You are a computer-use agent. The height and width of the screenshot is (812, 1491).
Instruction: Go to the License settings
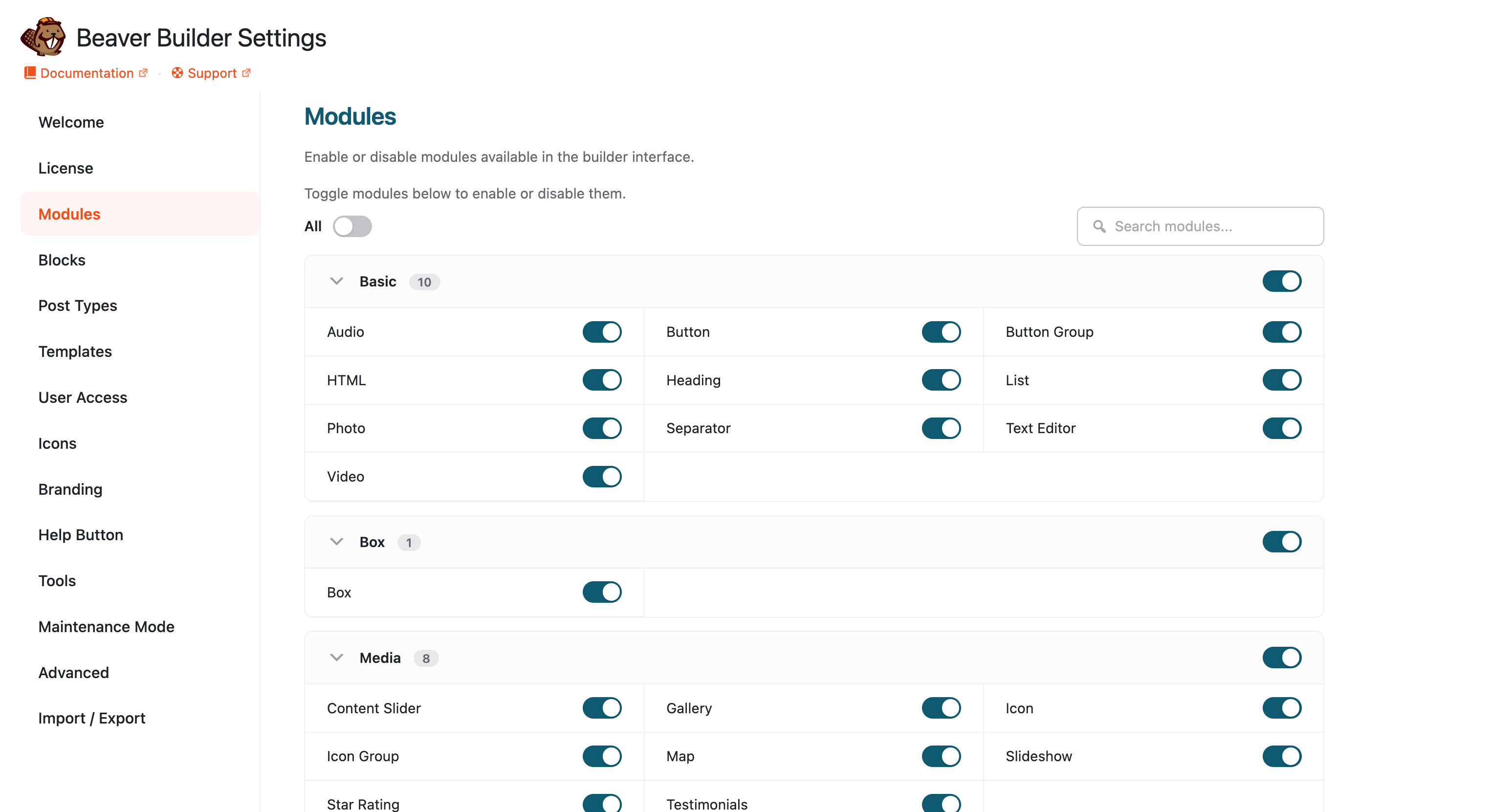tap(139, 168)
